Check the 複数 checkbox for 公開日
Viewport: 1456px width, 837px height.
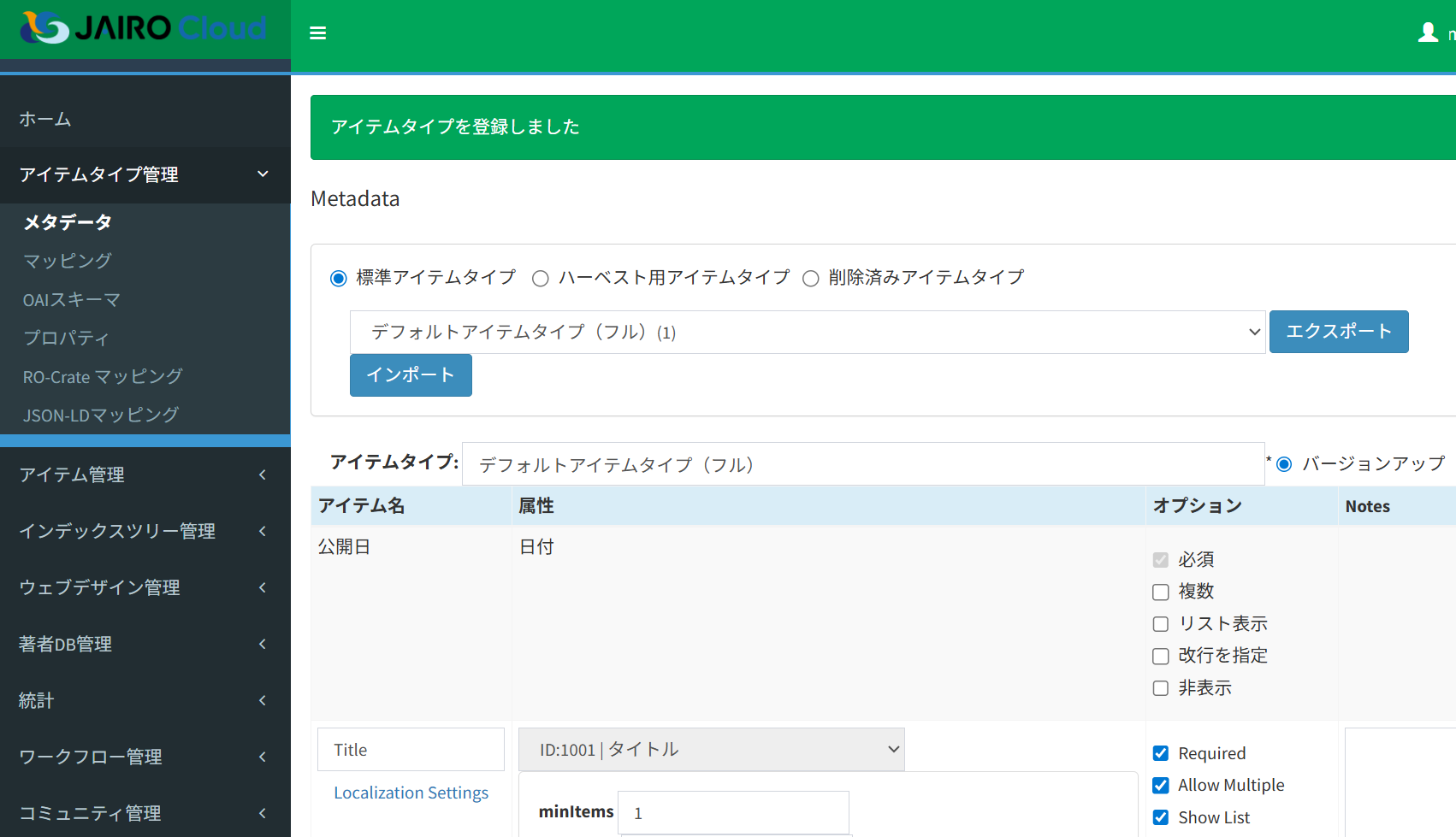click(x=1161, y=592)
